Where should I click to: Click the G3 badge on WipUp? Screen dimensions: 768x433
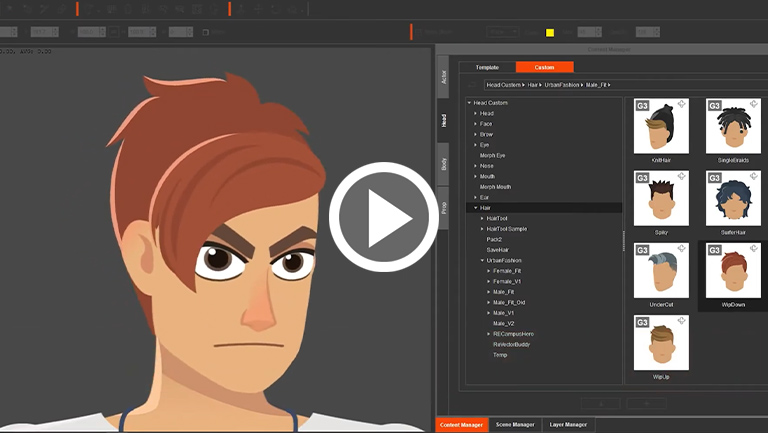pos(642,322)
